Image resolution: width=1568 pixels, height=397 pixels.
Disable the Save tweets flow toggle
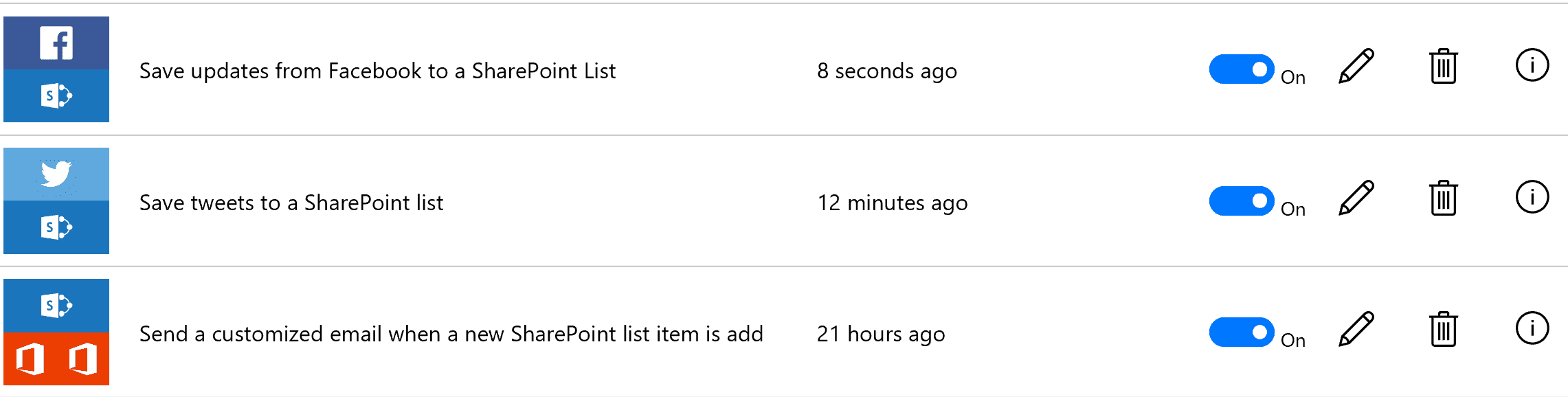click(x=1242, y=201)
